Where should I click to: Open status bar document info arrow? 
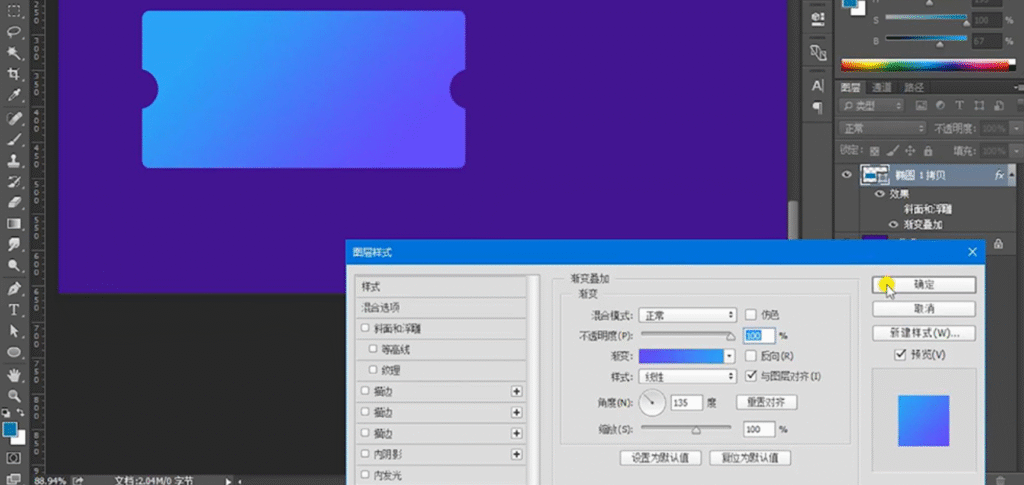(x=229, y=480)
